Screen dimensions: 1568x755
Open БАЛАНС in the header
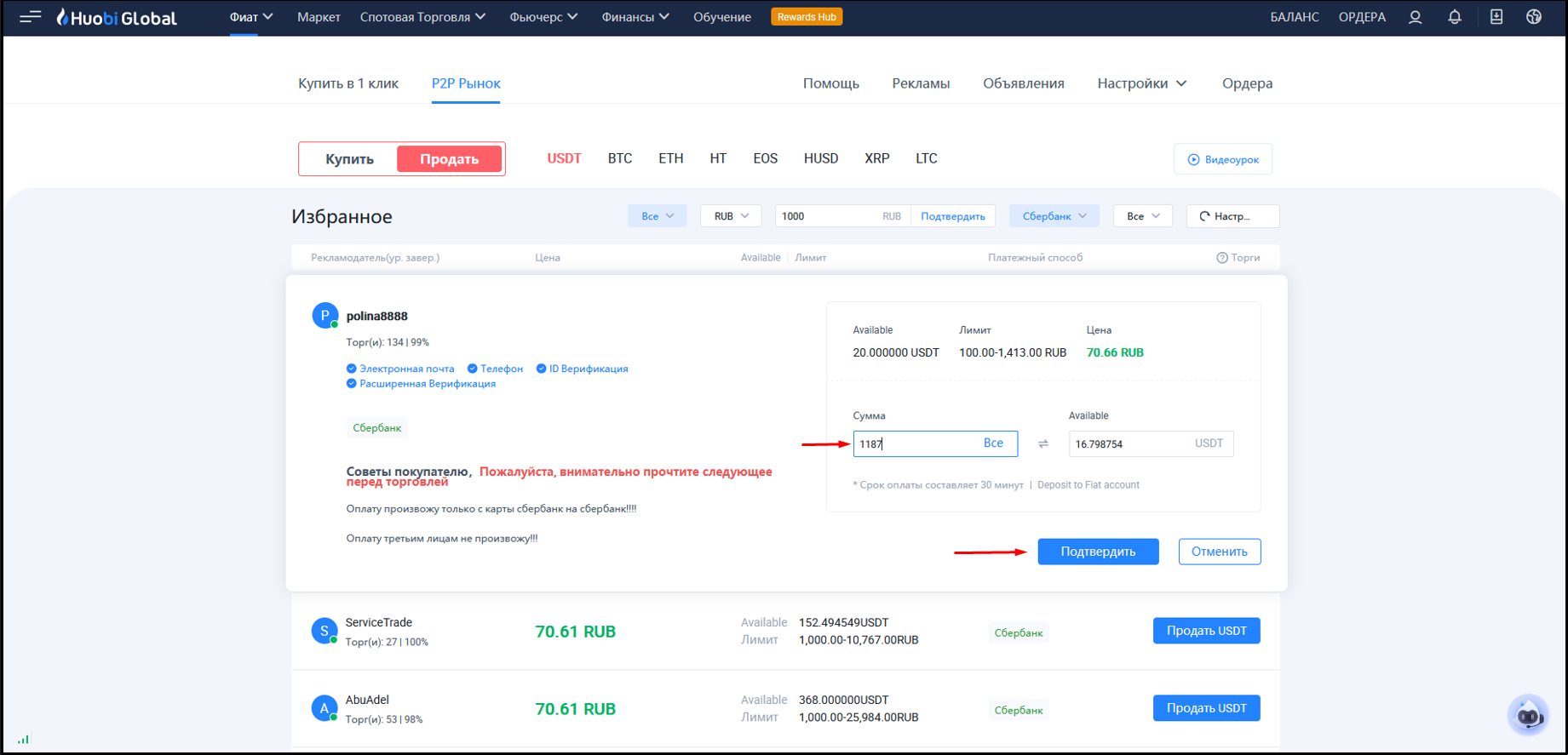pos(1295,17)
